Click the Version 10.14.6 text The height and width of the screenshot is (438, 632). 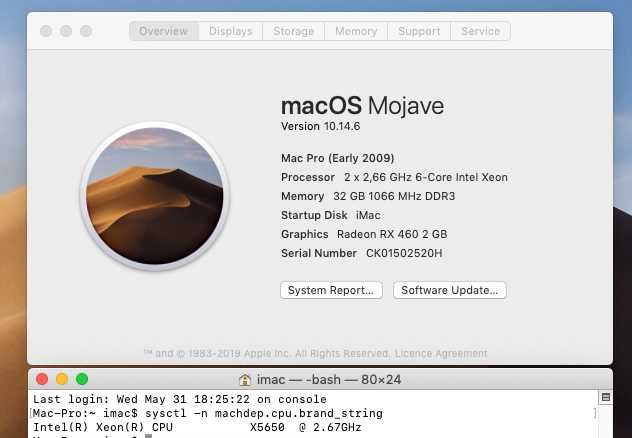[x=320, y=127]
